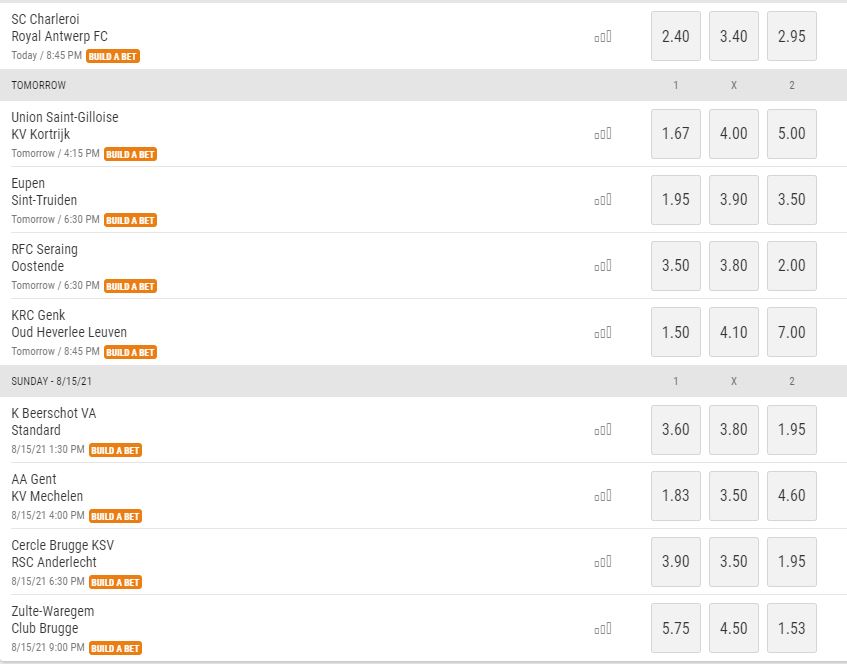View stats icon for Zulte-Waregem vs Club Brugge

[x=603, y=629]
